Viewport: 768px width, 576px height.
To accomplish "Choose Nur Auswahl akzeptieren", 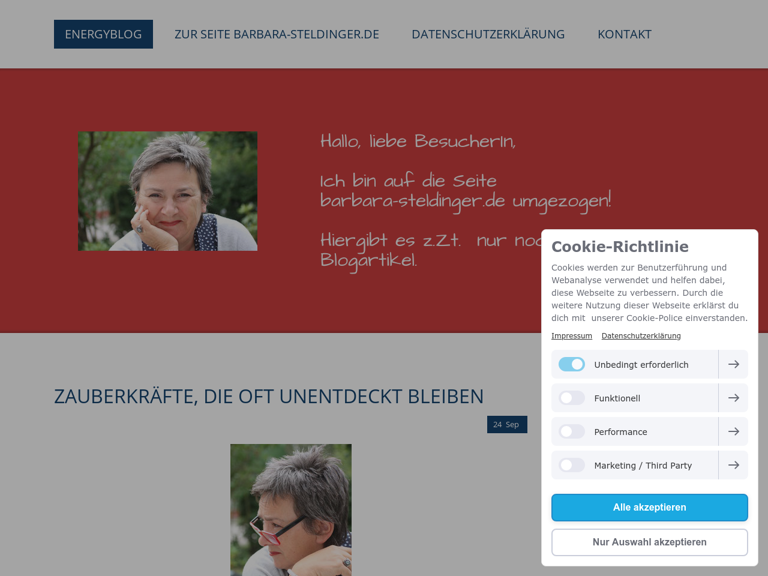I will click(649, 542).
